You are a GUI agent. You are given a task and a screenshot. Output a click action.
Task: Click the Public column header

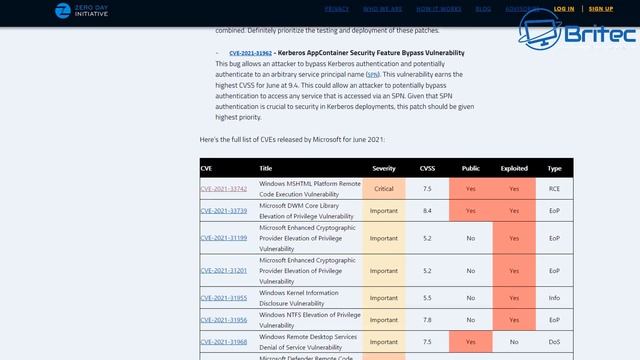pos(471,168)
